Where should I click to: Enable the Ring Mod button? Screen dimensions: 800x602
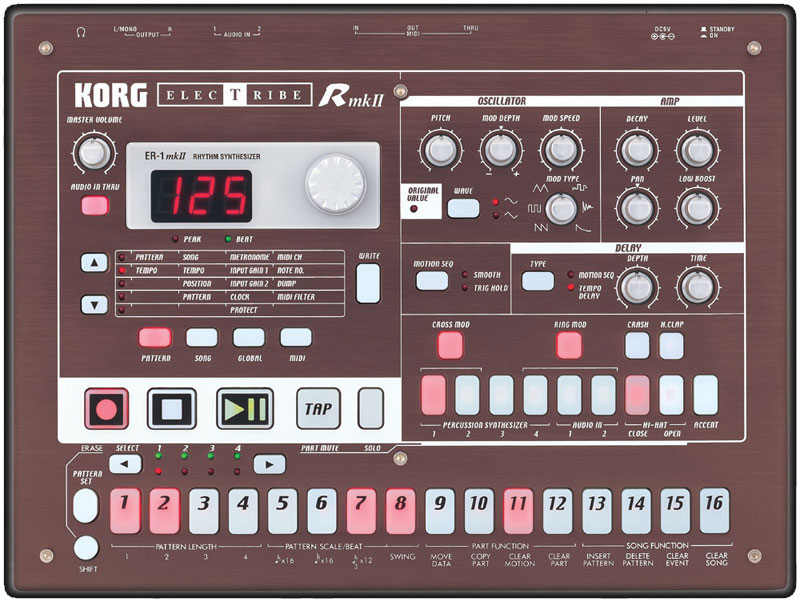point(569,345)
